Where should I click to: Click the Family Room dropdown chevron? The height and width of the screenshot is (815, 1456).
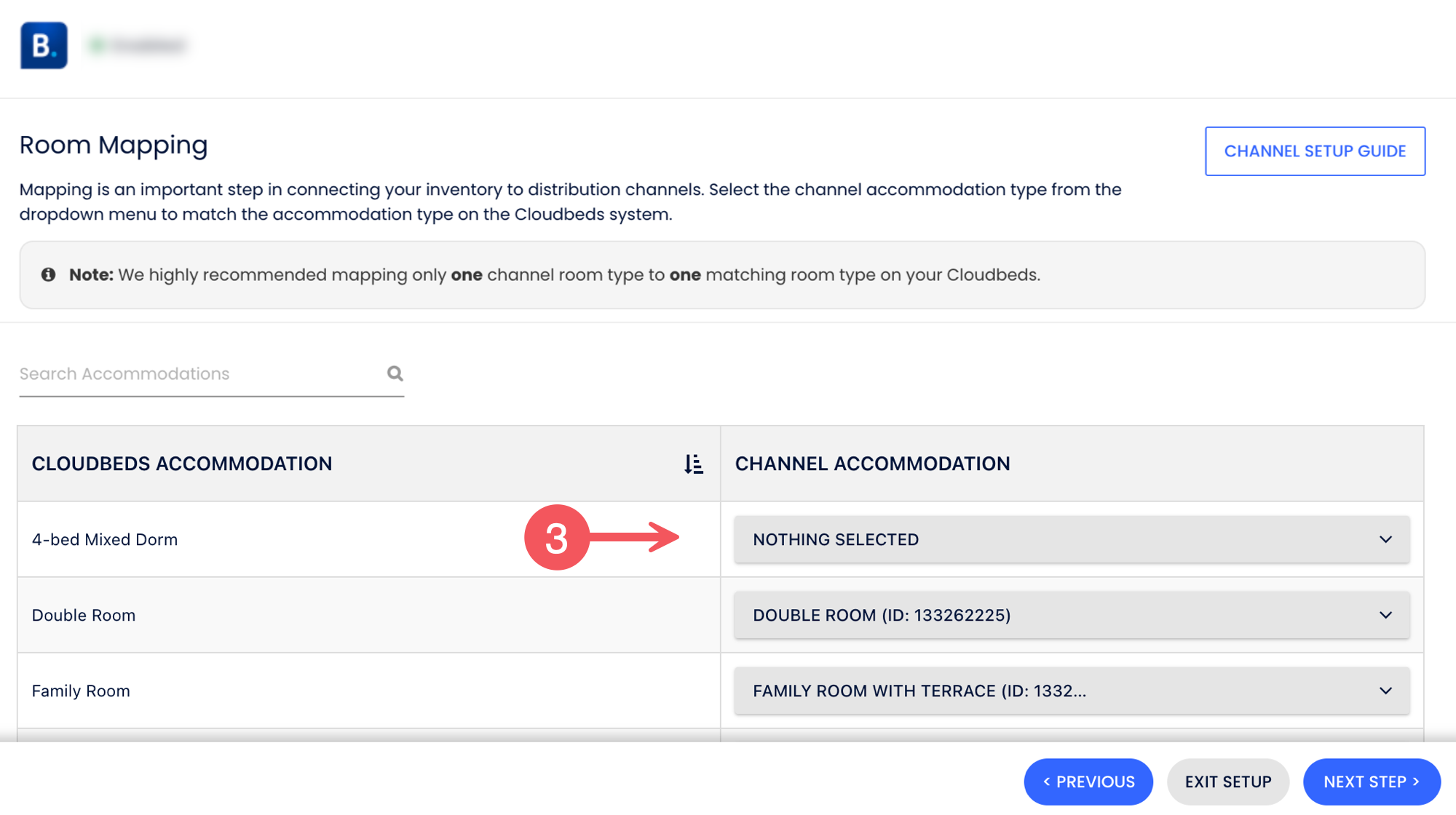(1385, 691)
